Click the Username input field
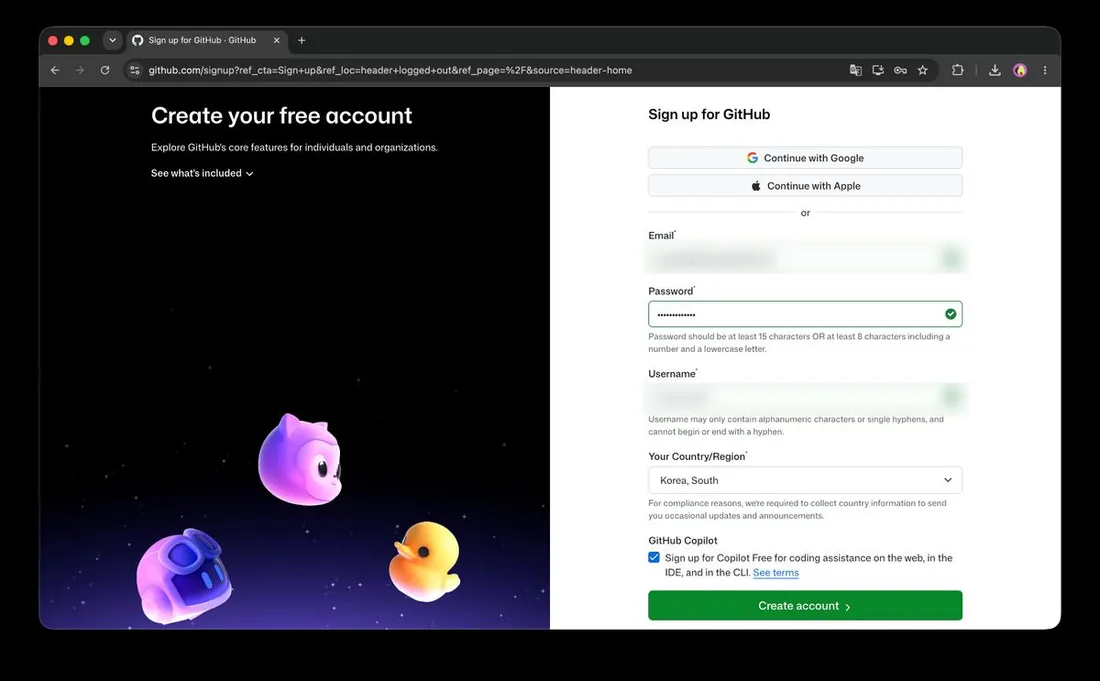 (x=805, y=397)
